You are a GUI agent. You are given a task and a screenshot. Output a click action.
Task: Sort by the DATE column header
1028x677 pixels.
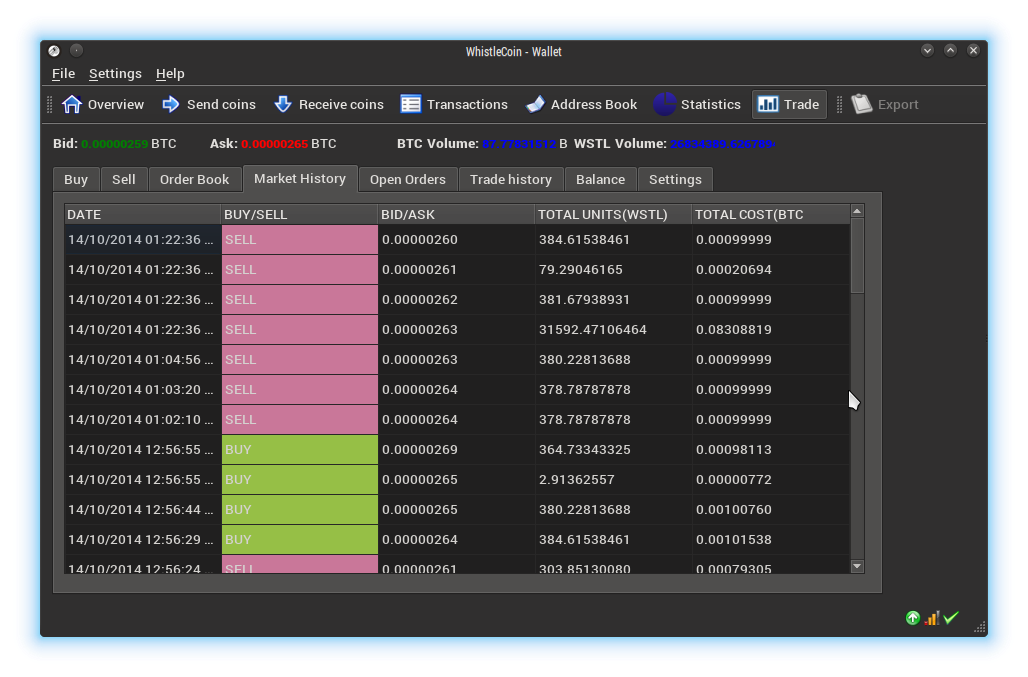(x=142, y=214)
